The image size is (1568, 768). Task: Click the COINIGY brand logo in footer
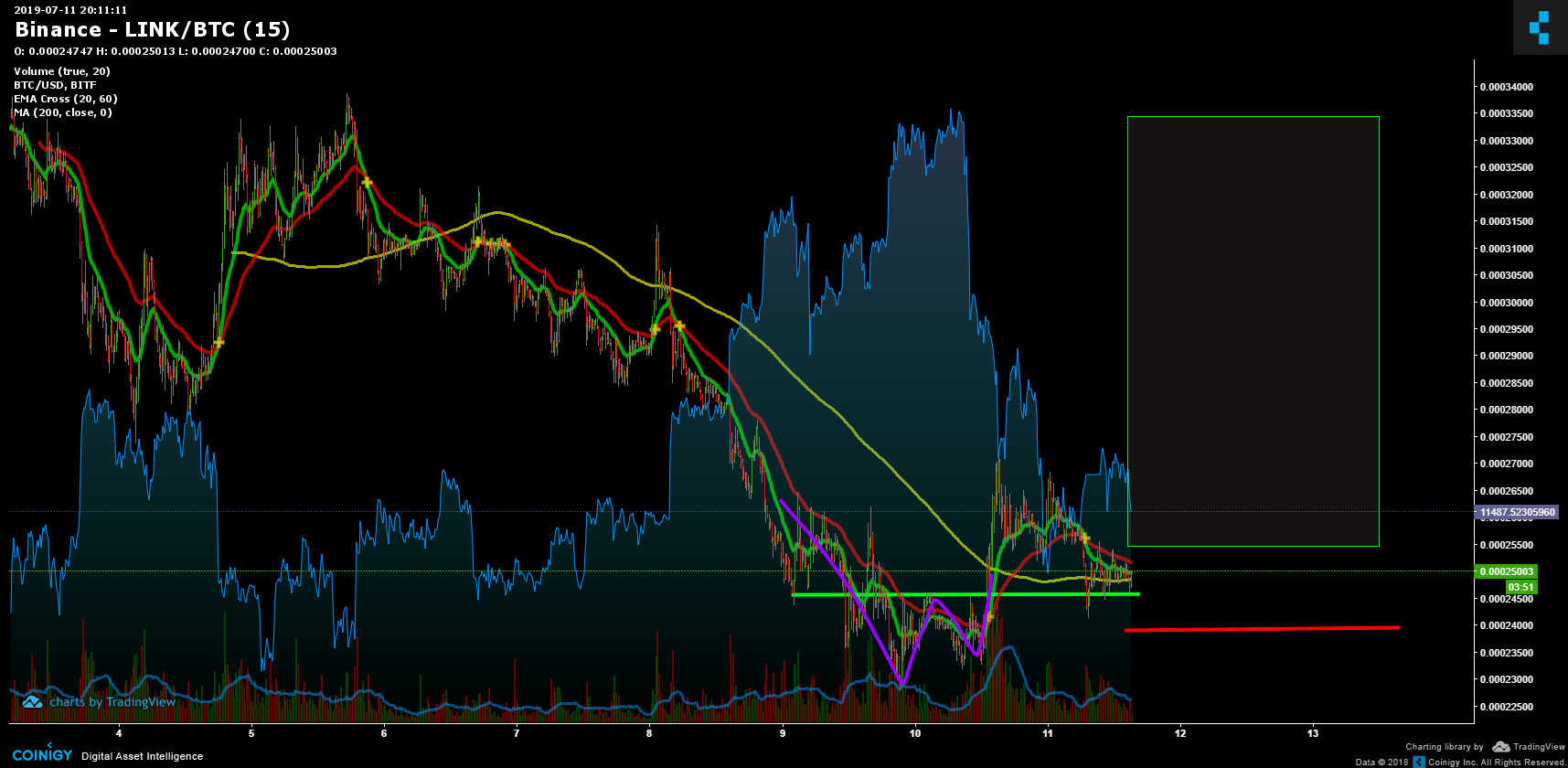pyautogui.click(x=42, y=754)
